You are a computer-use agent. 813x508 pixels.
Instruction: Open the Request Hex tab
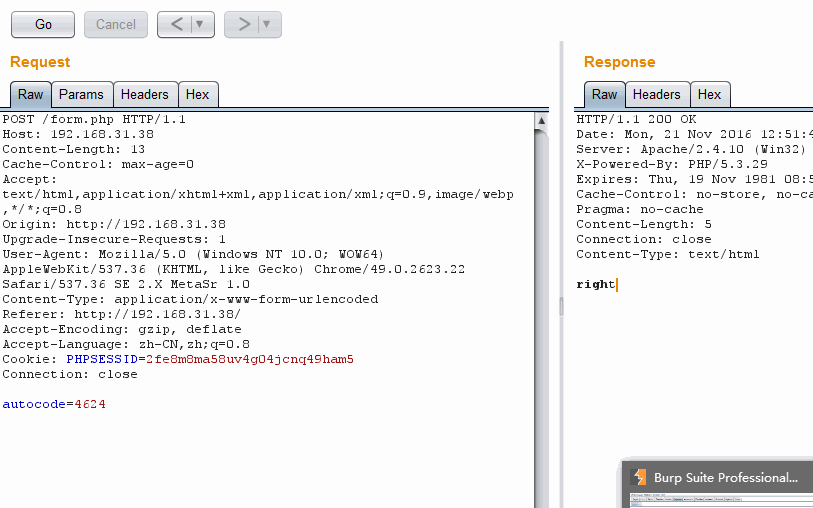click(198, 94)
